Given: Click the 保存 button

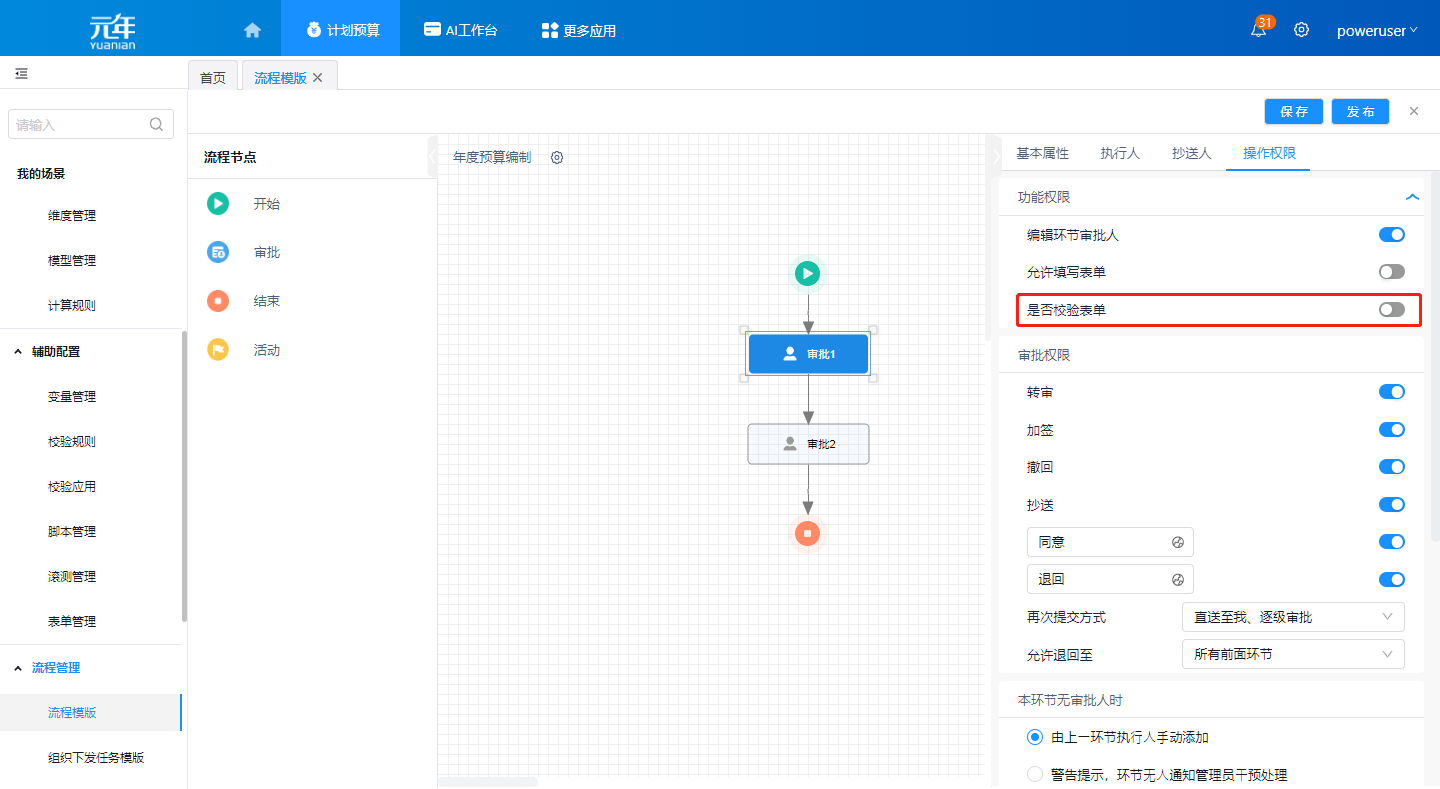Looking at the screenshot, I should pyautogui.click(x=1293, y=112).
